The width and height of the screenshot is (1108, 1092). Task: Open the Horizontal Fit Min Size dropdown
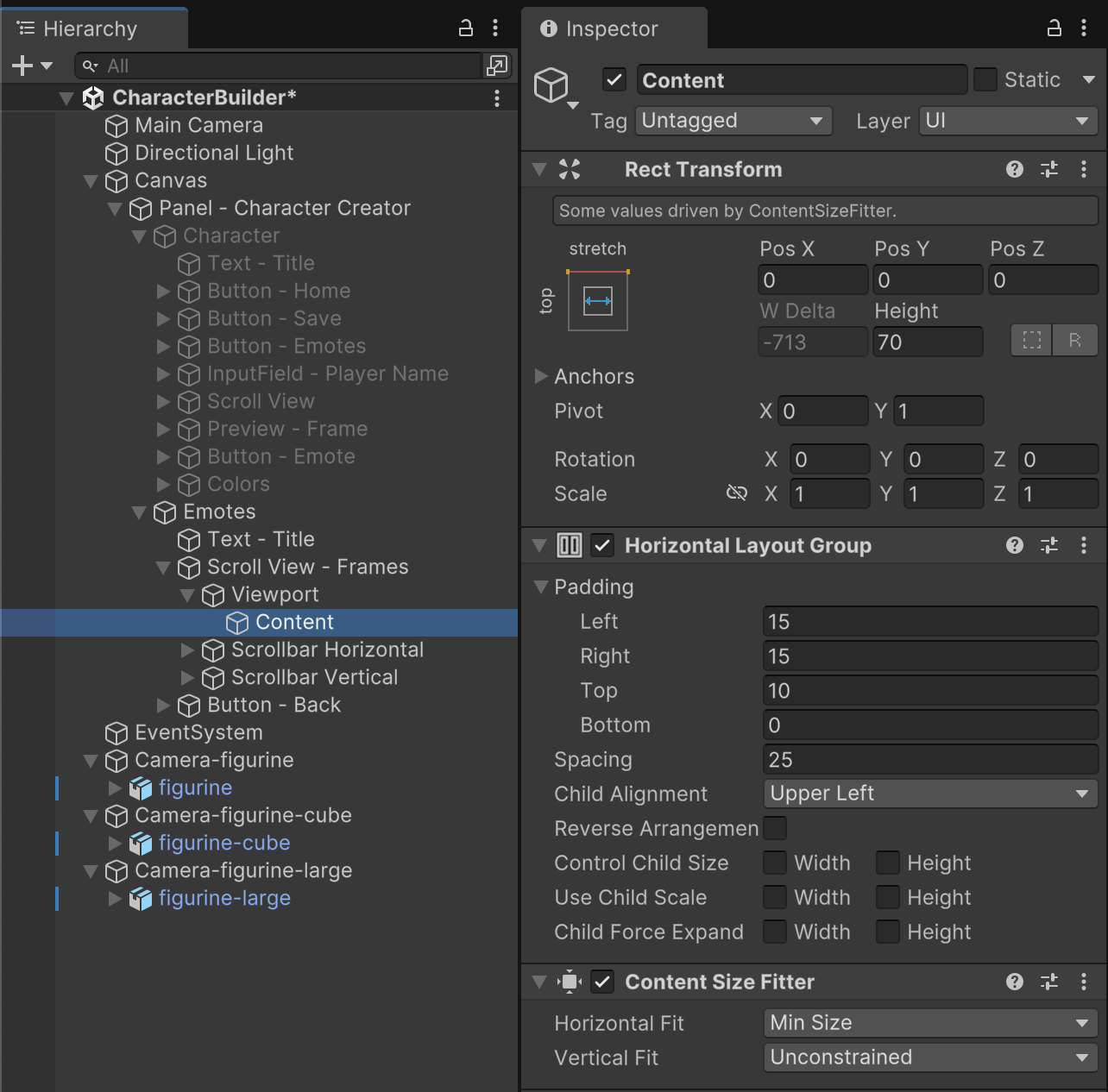pyautogui.click(x=929, y=1023)
